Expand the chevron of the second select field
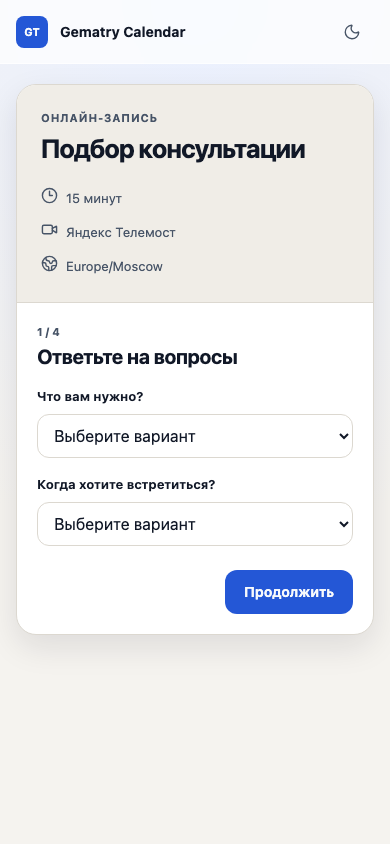 point(344,524)
